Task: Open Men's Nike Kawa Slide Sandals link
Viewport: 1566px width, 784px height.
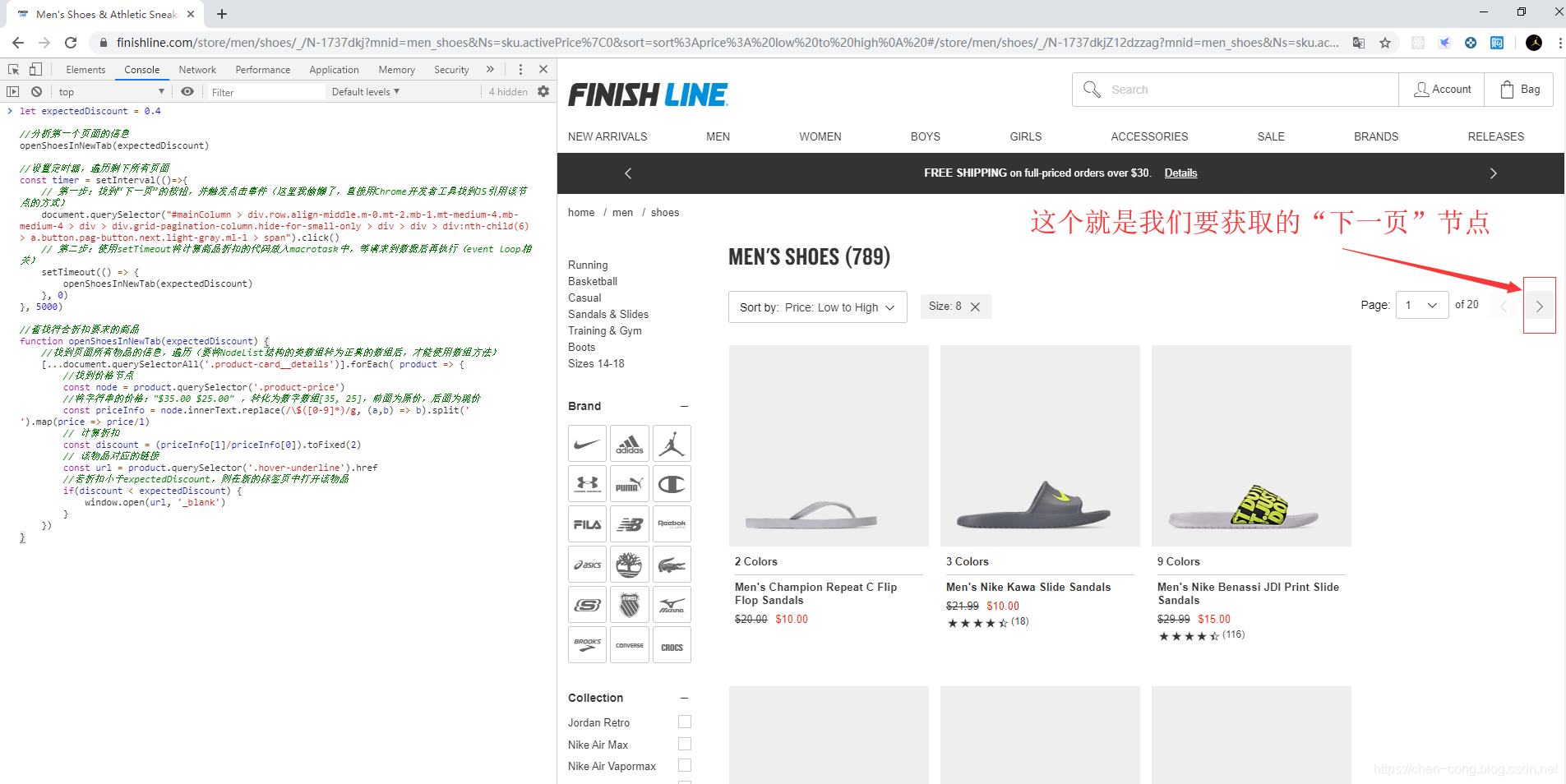Action: coord(1028,587)
